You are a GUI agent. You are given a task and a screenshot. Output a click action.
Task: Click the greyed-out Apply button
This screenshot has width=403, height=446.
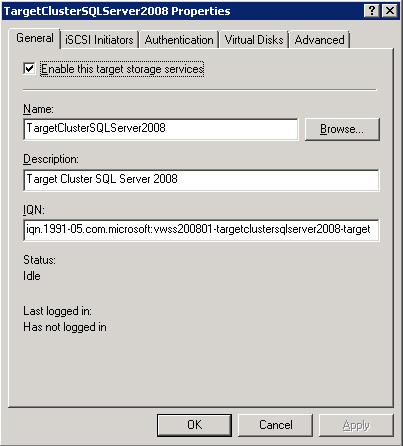356,425
